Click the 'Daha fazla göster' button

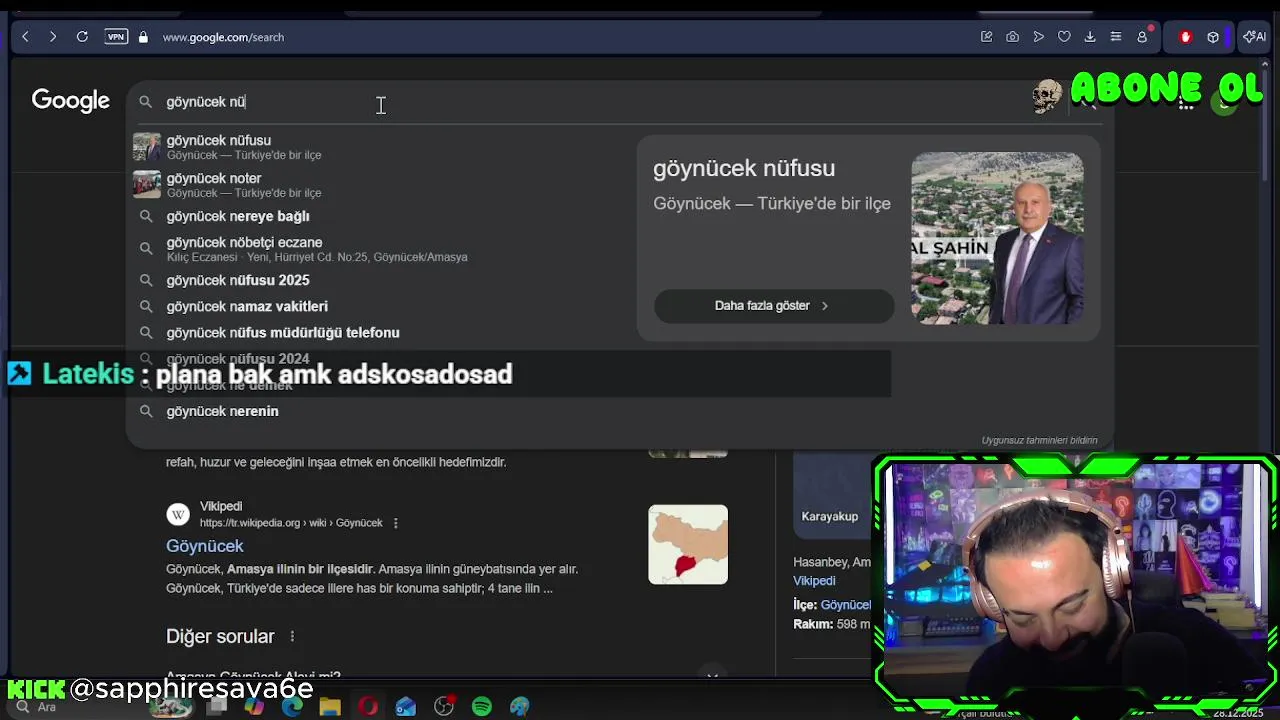773,306
